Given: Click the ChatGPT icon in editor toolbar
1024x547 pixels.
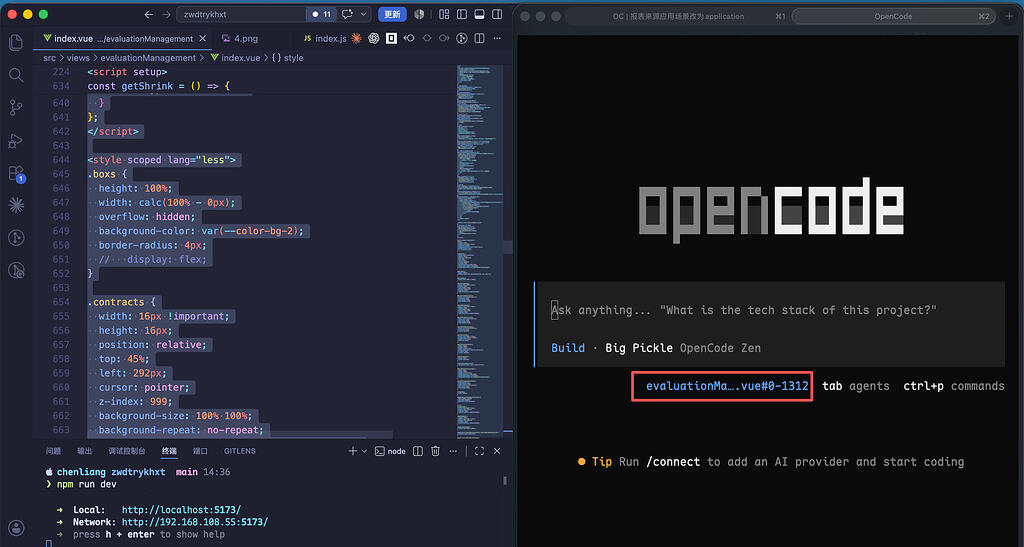Looking at the screenshot, I should (374, 39).
